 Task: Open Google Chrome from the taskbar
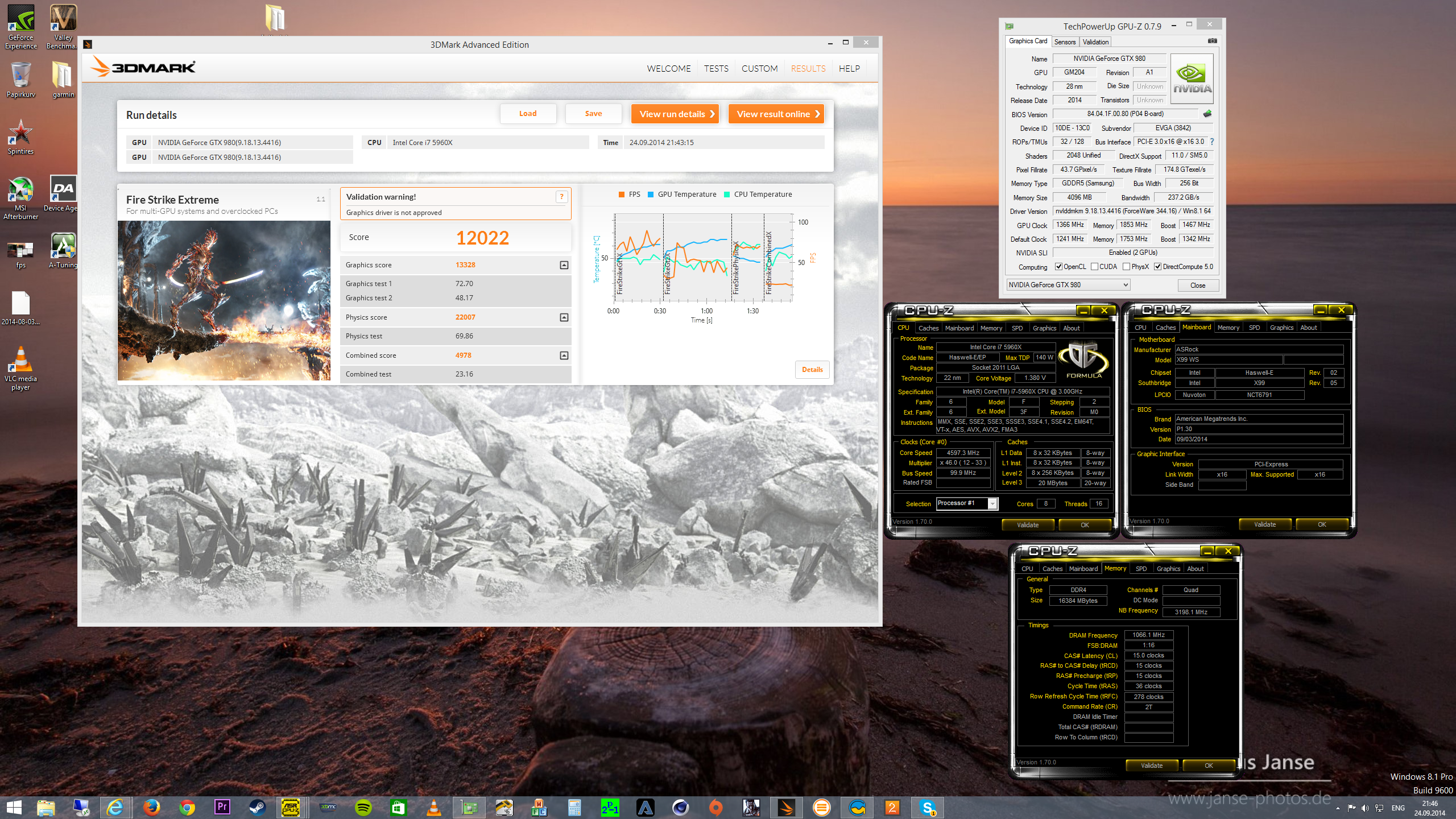[x=187, y=807]
